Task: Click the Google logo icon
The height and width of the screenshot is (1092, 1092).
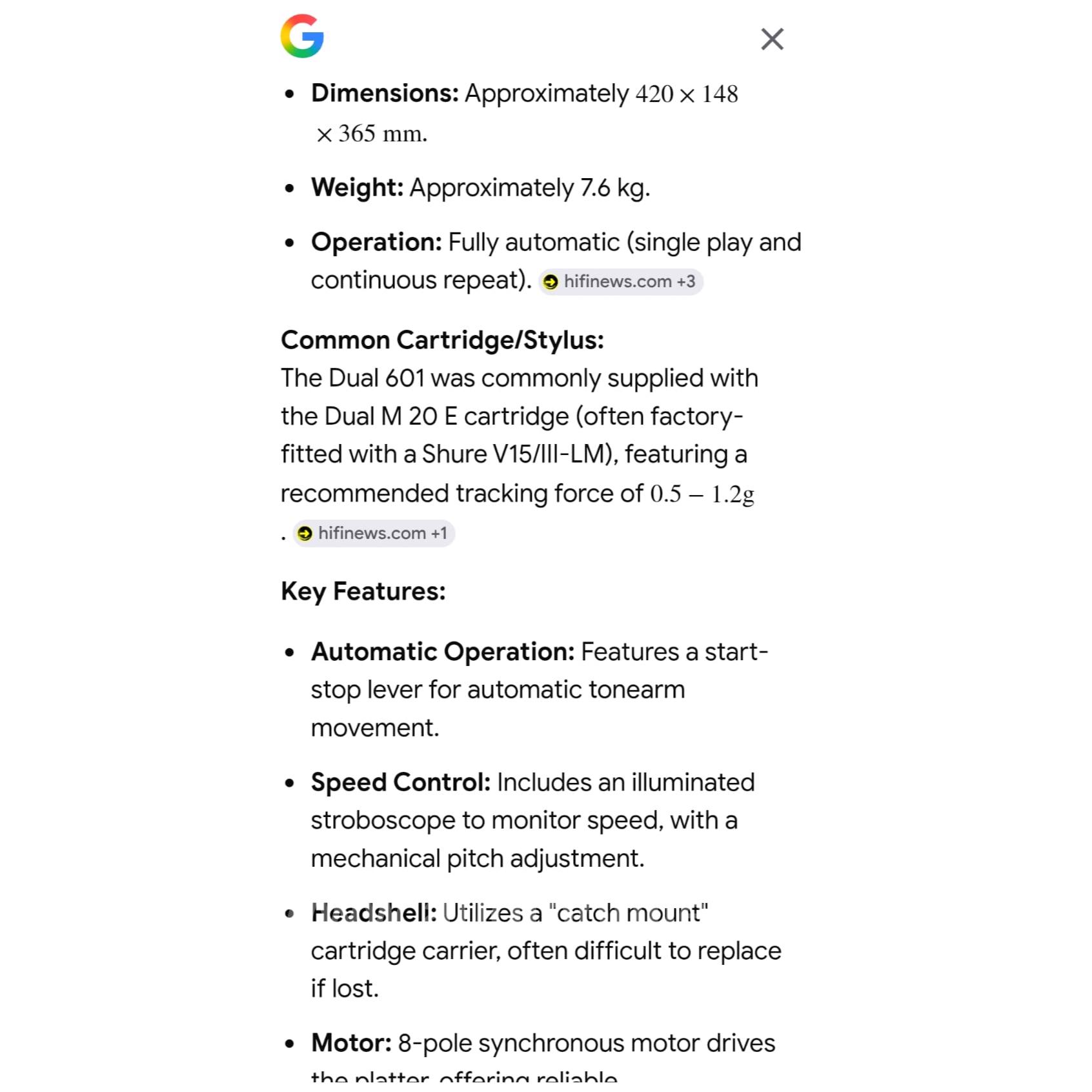Action: [x=302, y=36]
